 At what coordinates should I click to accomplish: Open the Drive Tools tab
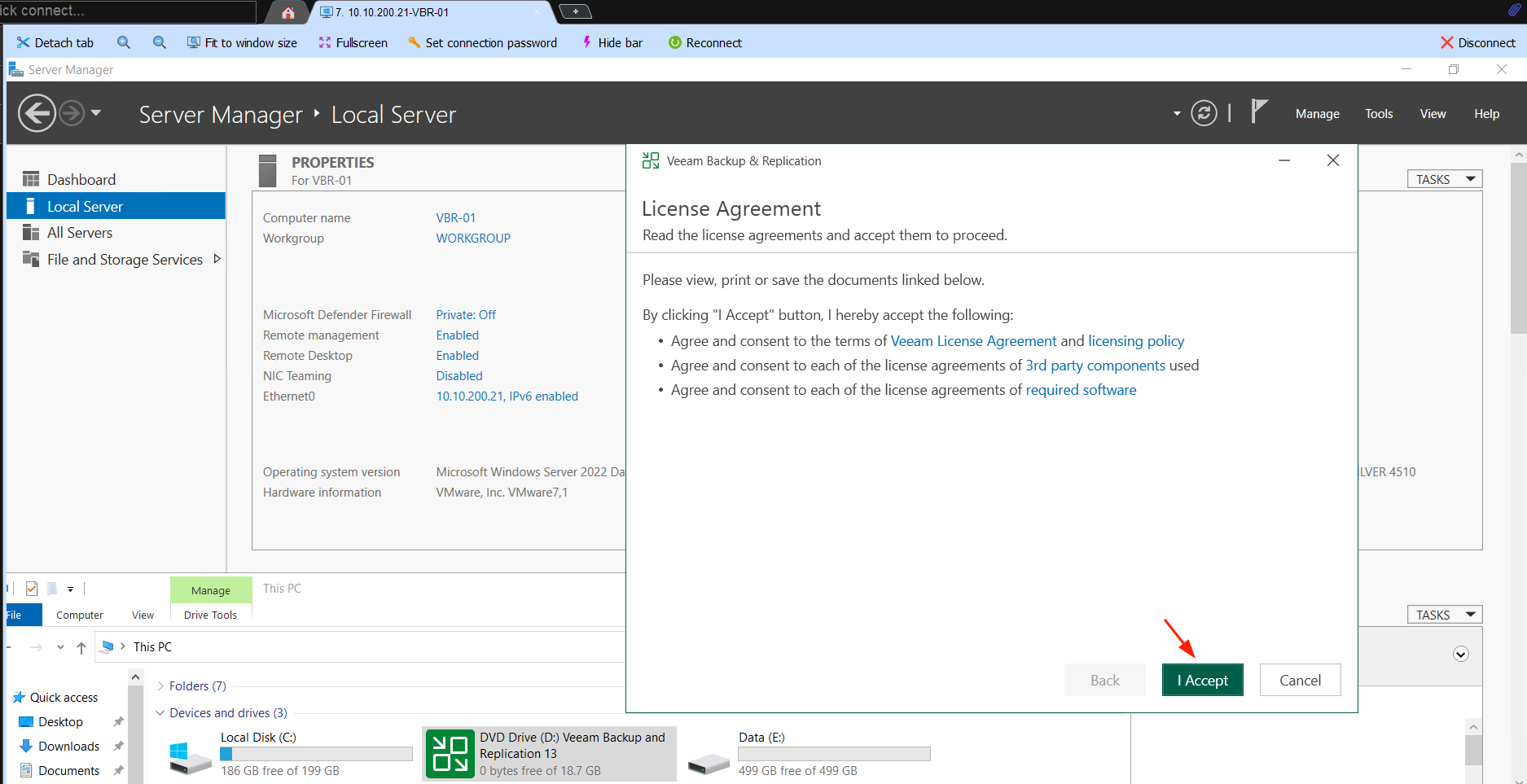tap(211, 615)
